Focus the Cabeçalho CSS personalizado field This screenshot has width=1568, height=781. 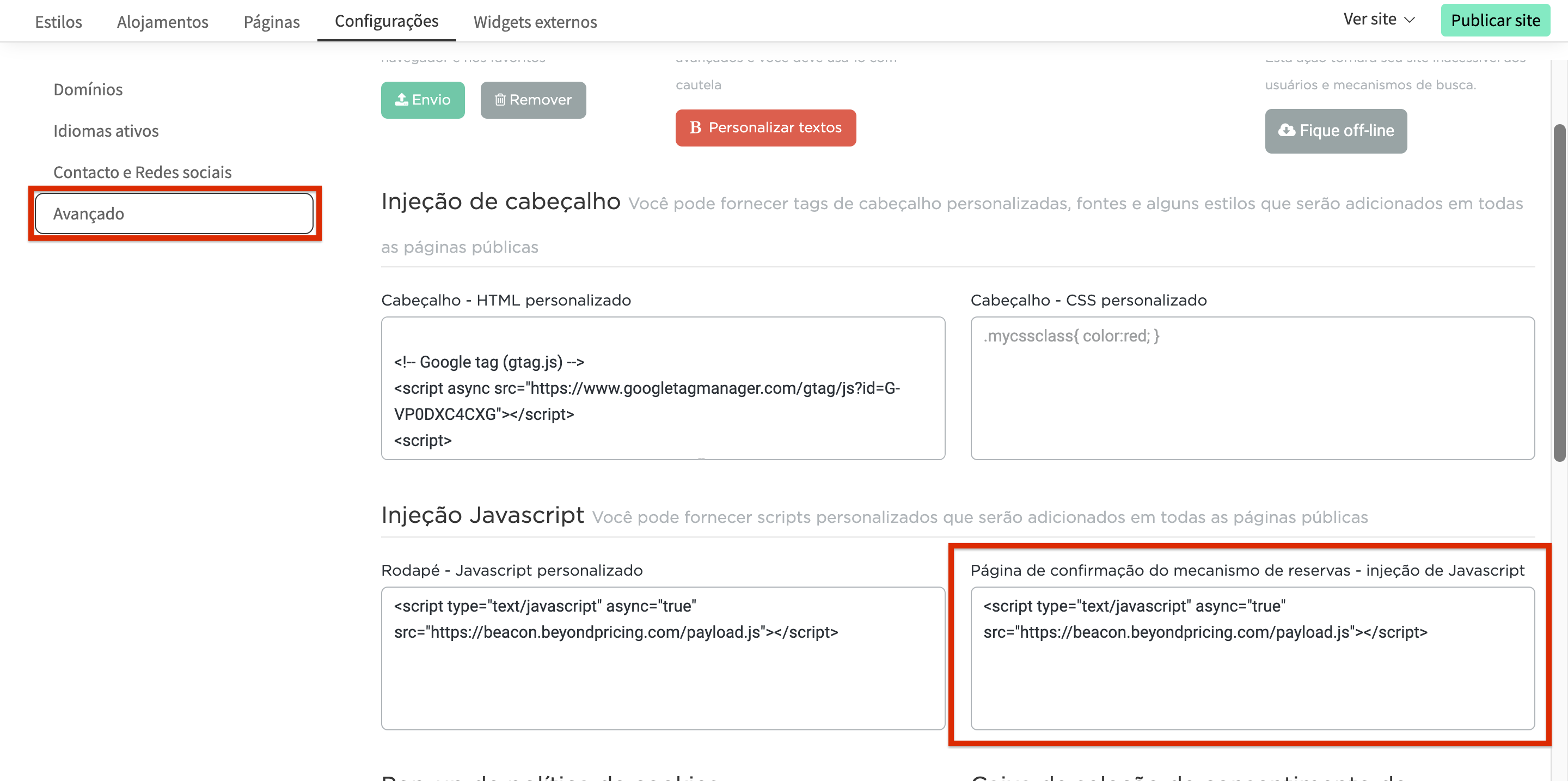(1252, 388)
